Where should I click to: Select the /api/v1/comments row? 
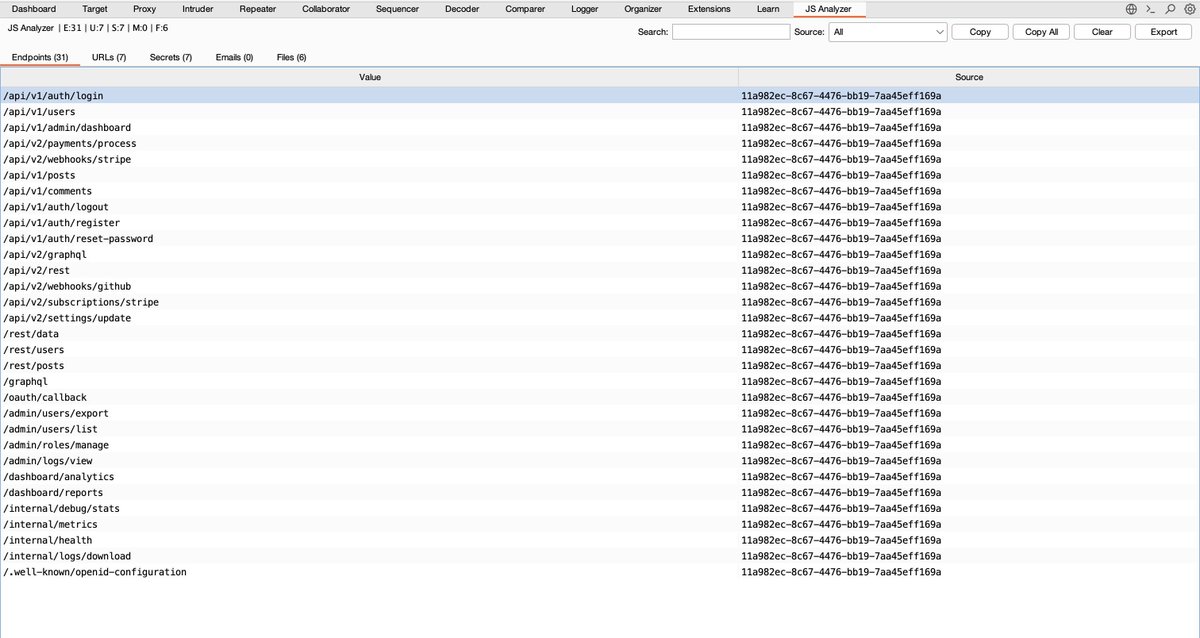[x=600, y=191]
